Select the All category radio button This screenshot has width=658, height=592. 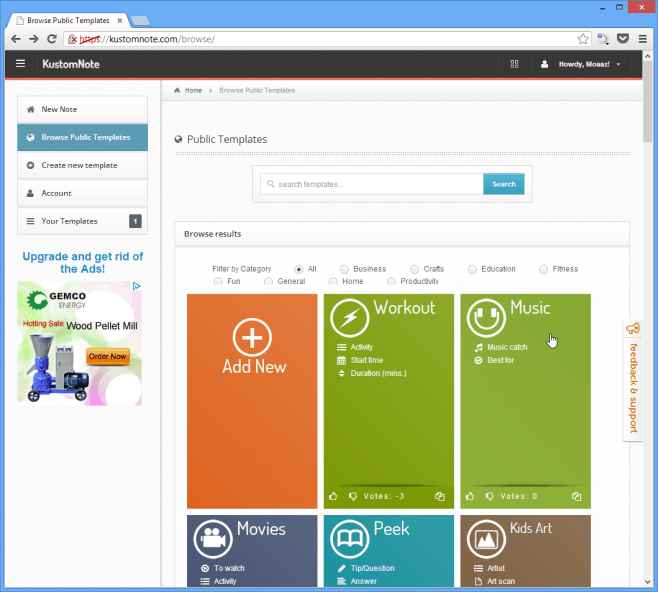coord(299,269)
